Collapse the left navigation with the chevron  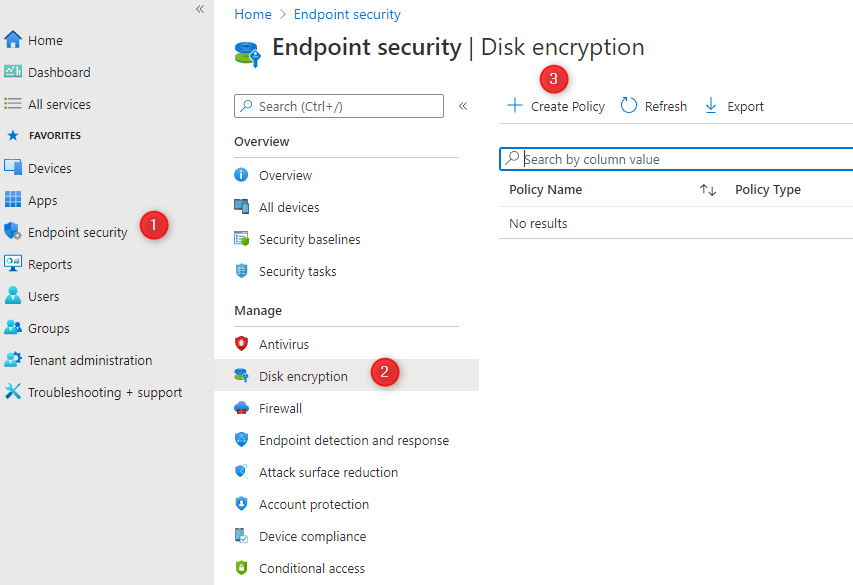click(199, 8)
